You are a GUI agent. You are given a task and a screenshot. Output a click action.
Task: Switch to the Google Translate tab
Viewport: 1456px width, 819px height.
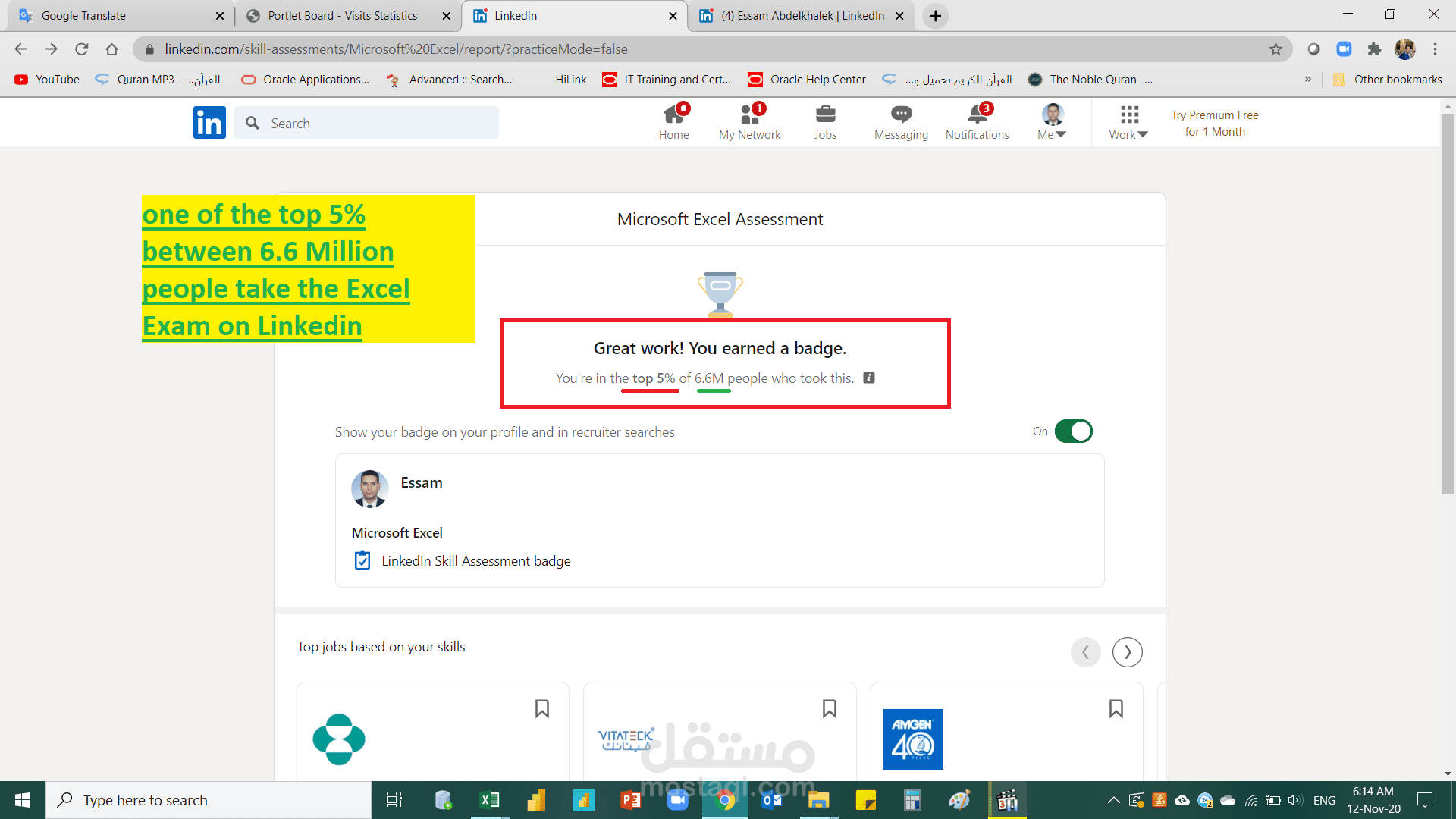pos(114,15)
